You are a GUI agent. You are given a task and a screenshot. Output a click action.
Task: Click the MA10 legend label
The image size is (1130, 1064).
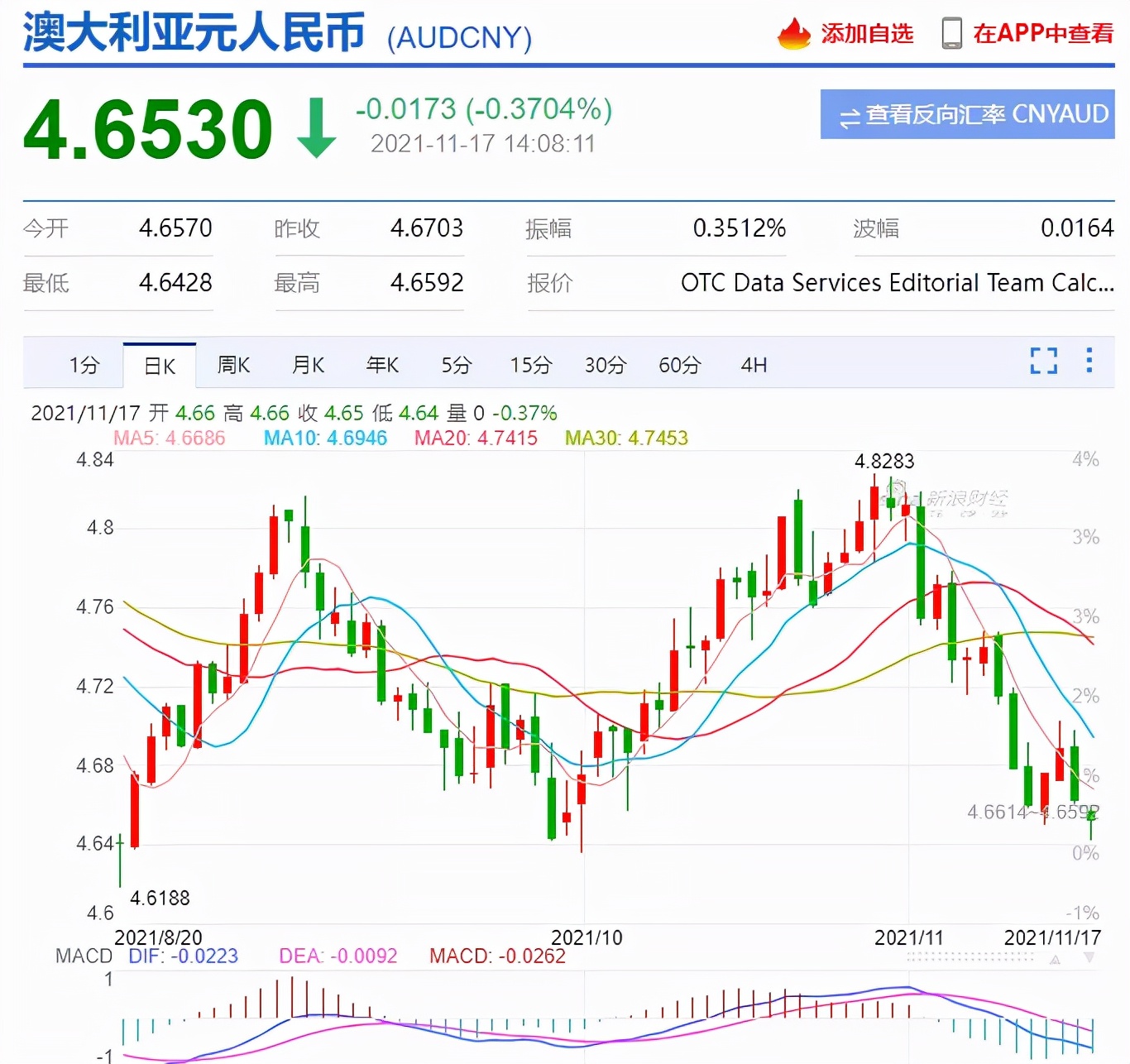[325, 438]
